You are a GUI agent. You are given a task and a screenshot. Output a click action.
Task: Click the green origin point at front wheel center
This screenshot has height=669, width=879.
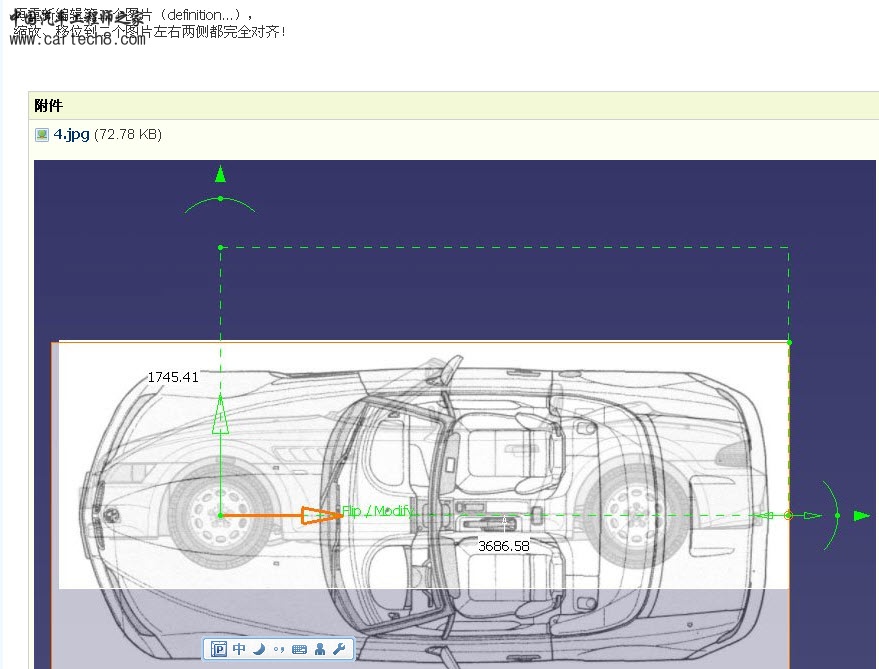pyautogui.click(x=220, y=516)
